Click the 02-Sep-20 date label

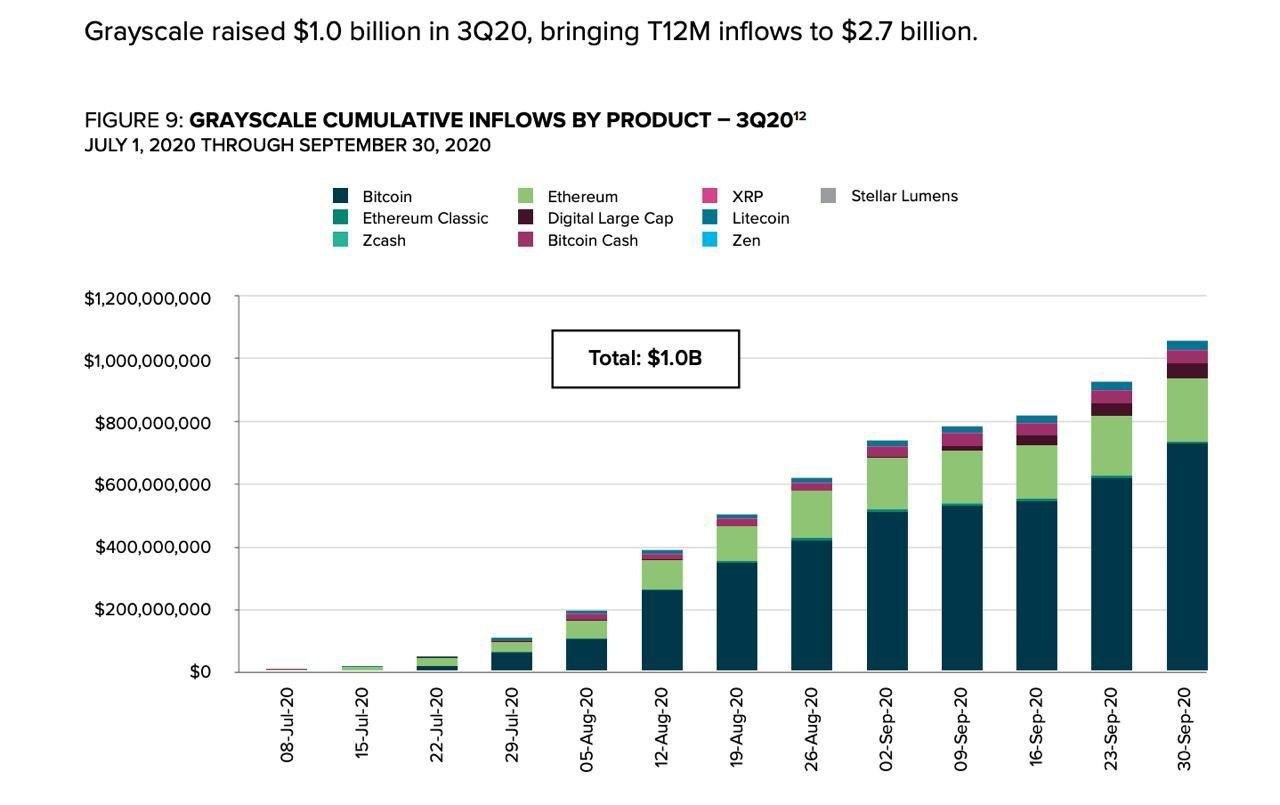tap(887, 728)
